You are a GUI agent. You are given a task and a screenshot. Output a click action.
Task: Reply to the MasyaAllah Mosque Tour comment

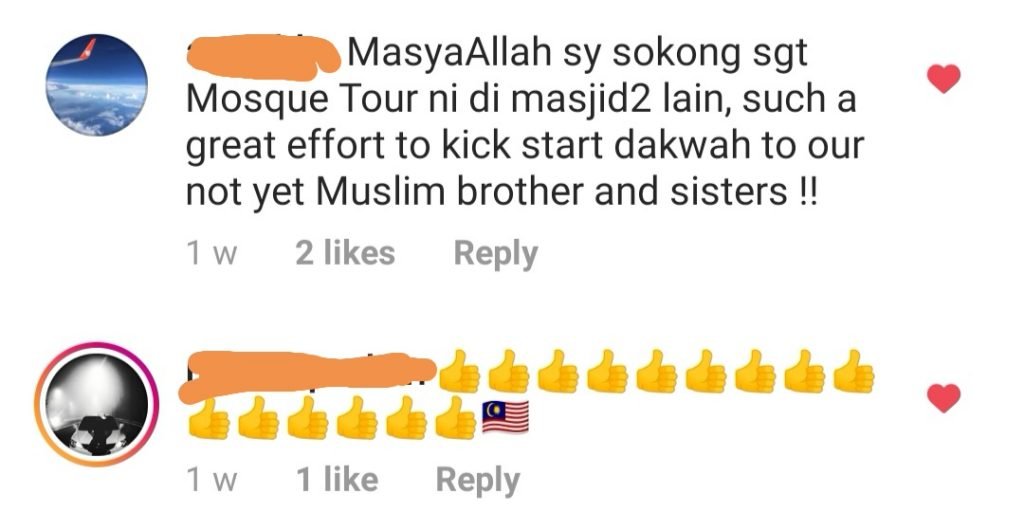point(496,254)
